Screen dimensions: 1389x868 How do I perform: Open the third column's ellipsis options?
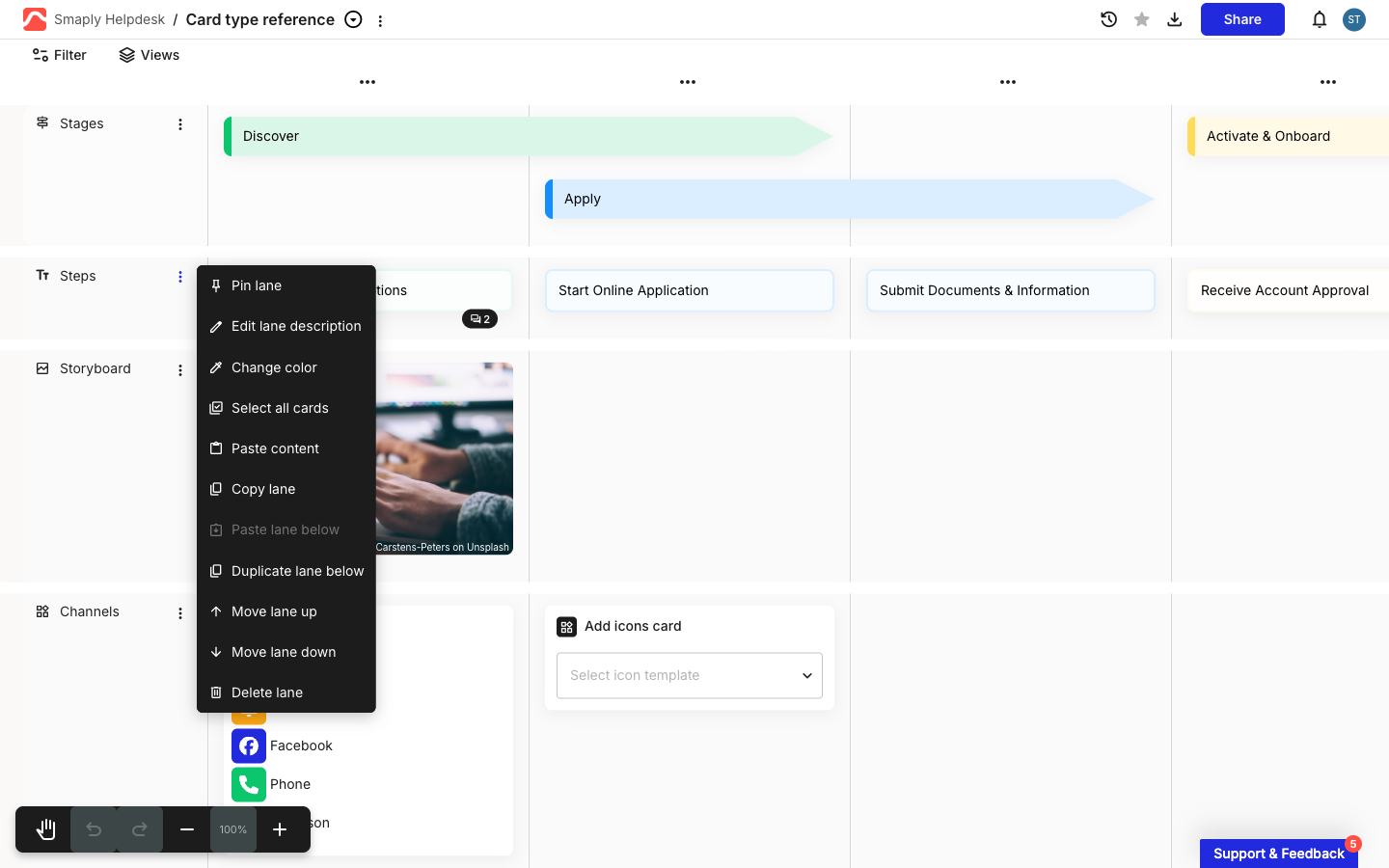point(1008,82)
